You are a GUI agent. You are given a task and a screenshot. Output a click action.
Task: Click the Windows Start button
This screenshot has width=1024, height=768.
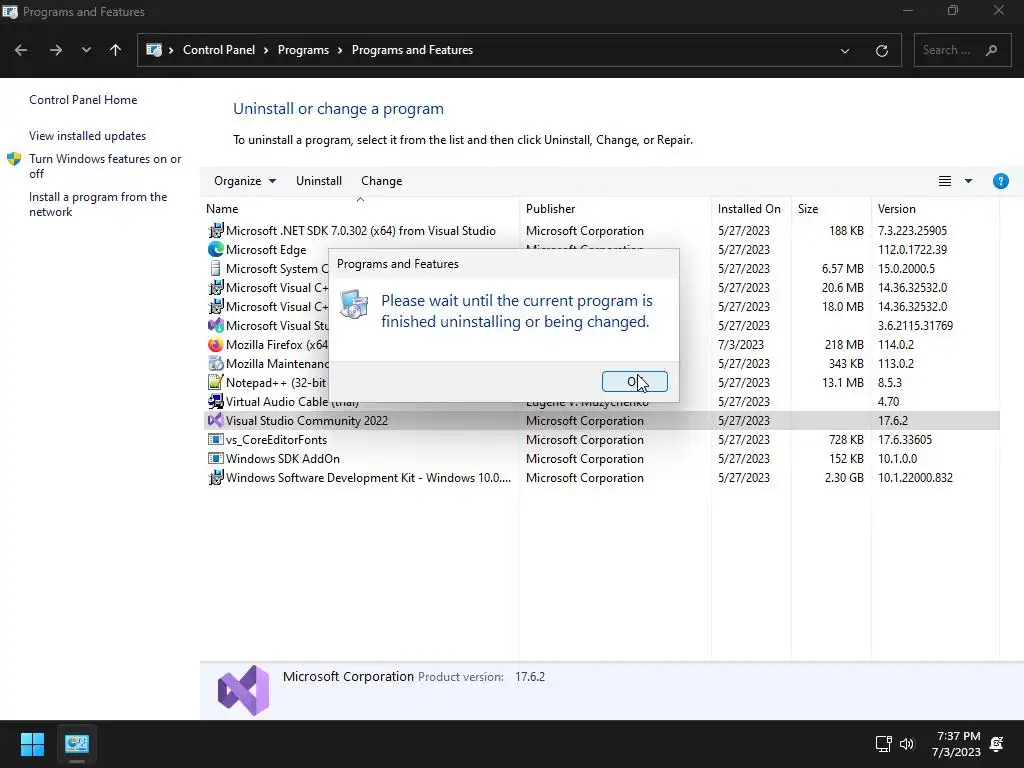point(32,744)
